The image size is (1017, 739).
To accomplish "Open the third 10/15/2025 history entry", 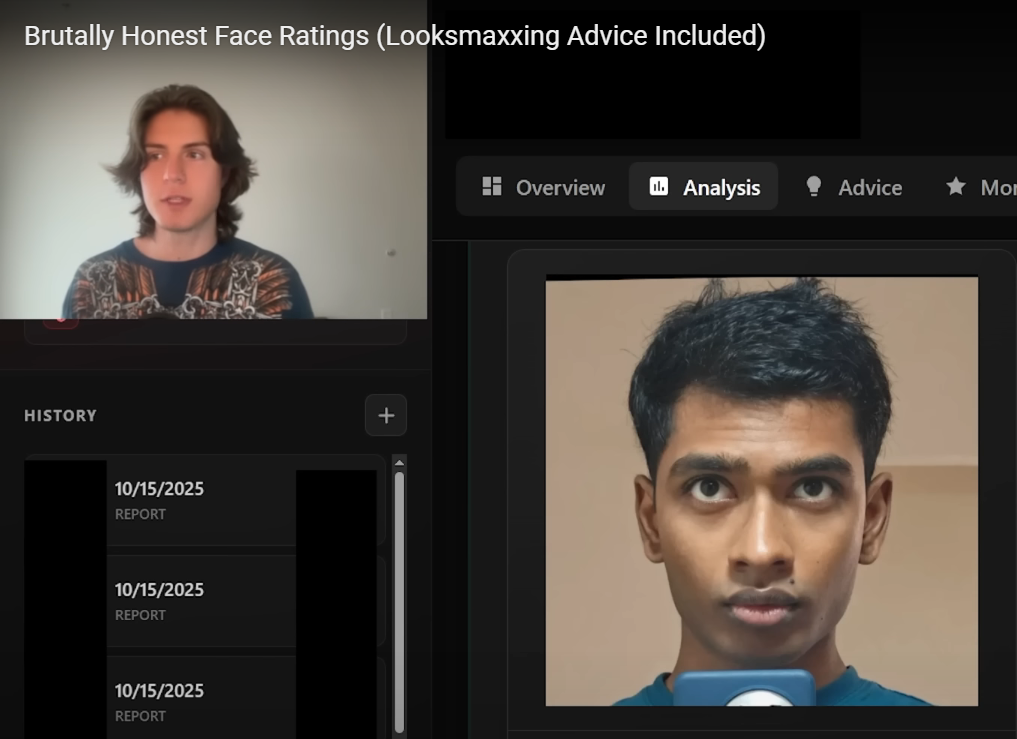I will [x=160, y=701].
